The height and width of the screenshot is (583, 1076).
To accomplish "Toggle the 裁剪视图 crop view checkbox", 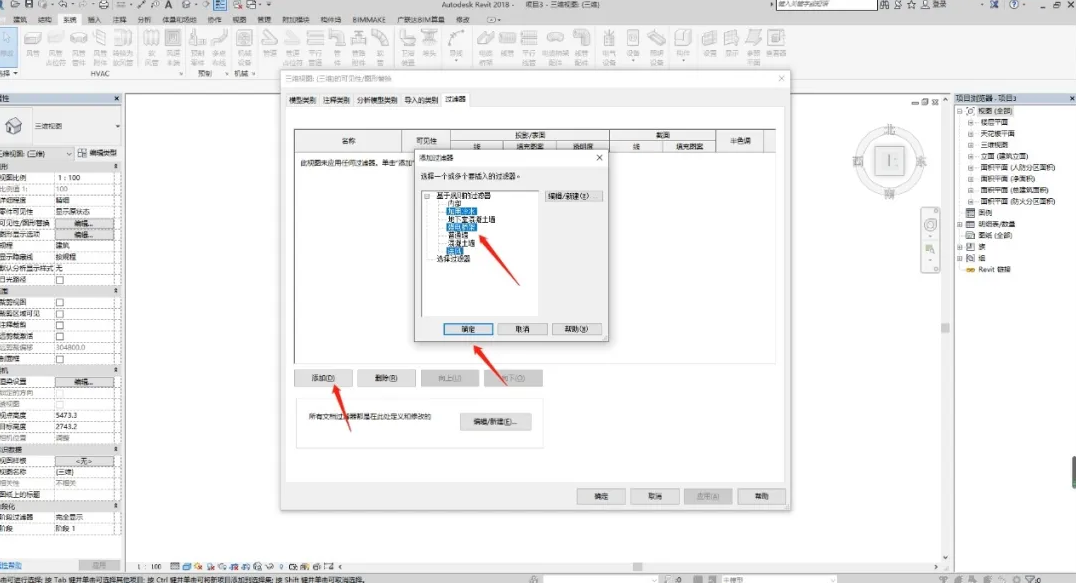I will [x=60, y=302].
